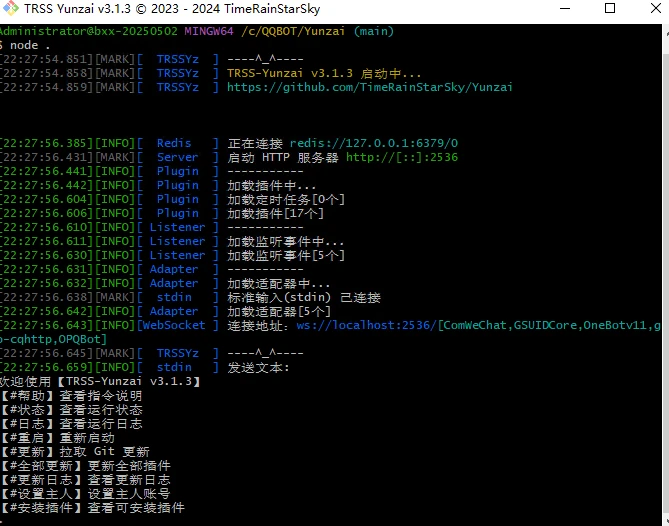Screen dimensions: 669x526
Task: Click the '【#重启】重新启动' line
Action: coord(57,438)
